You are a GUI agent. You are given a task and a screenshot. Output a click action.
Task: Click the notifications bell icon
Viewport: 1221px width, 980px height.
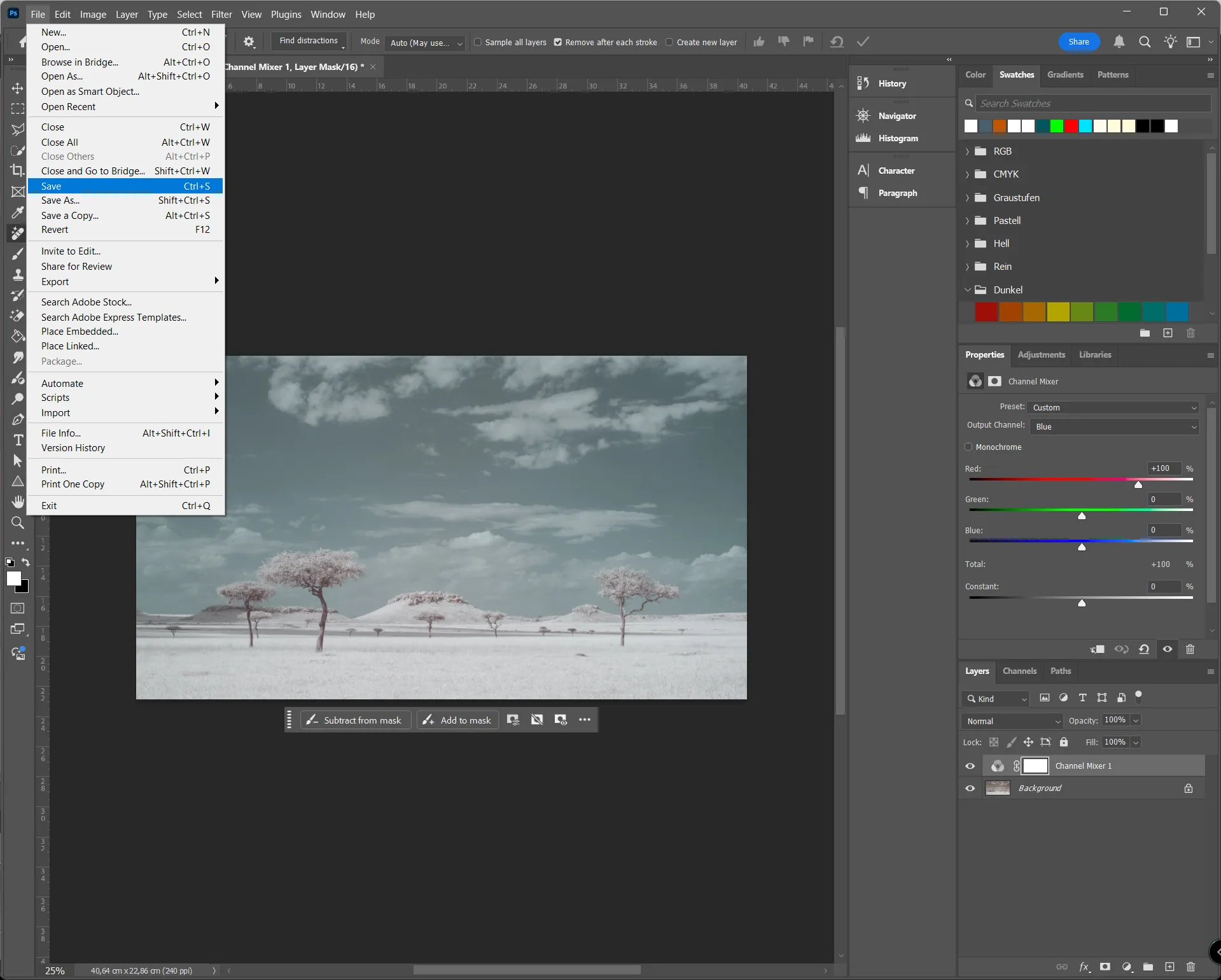[x=1119, y=42]
